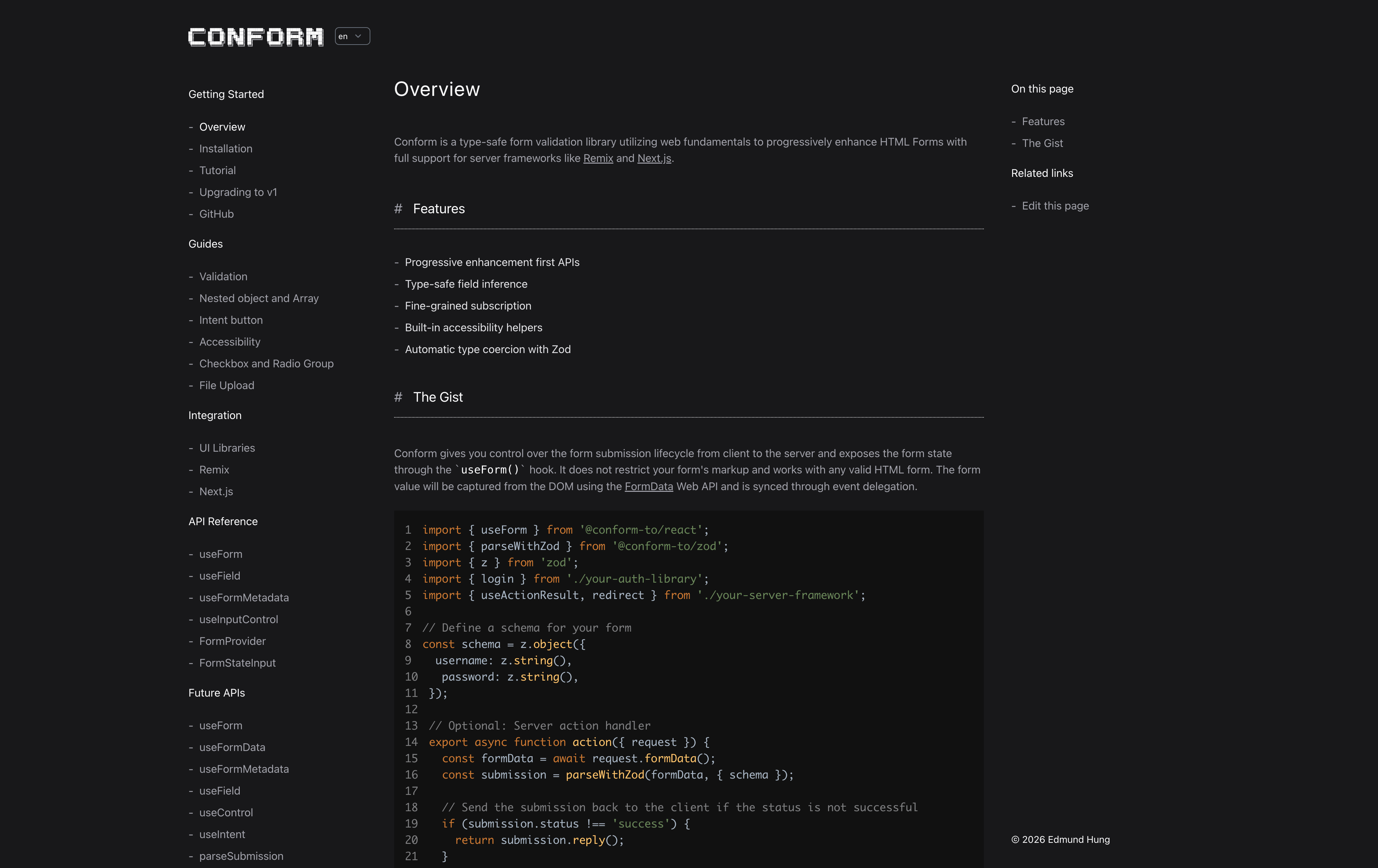Click 'Progressive enhancement first APIs' list item
Screen dimensions: 1378x868
[492, 262]
